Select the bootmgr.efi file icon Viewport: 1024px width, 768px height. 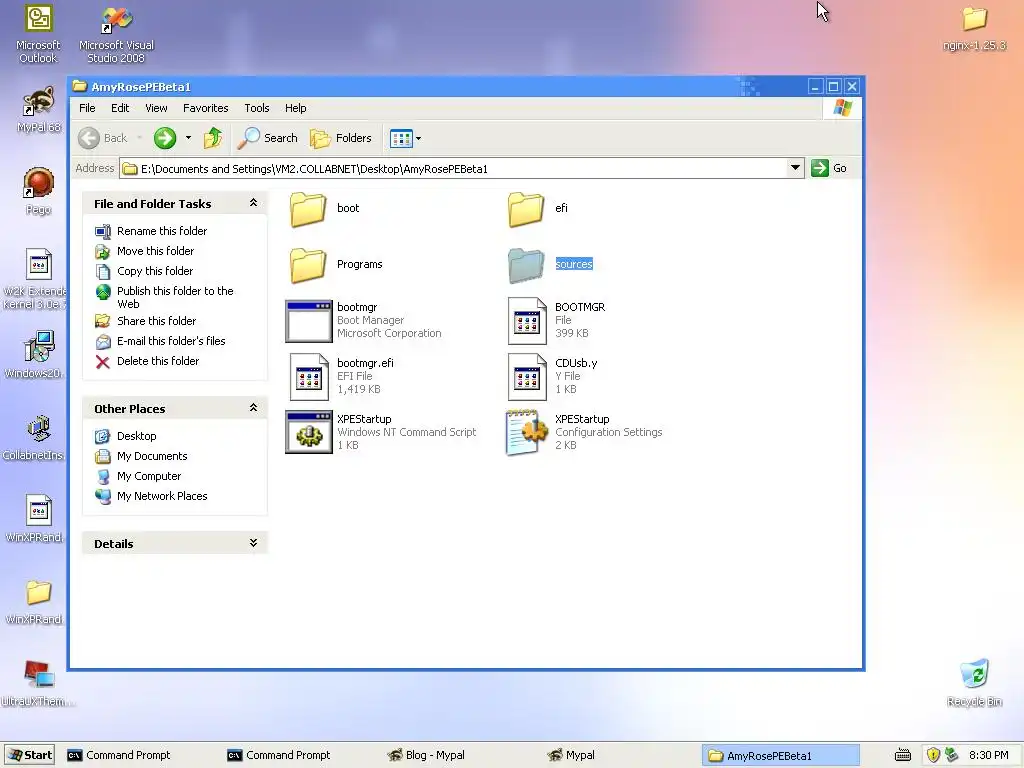click(309, 377)
